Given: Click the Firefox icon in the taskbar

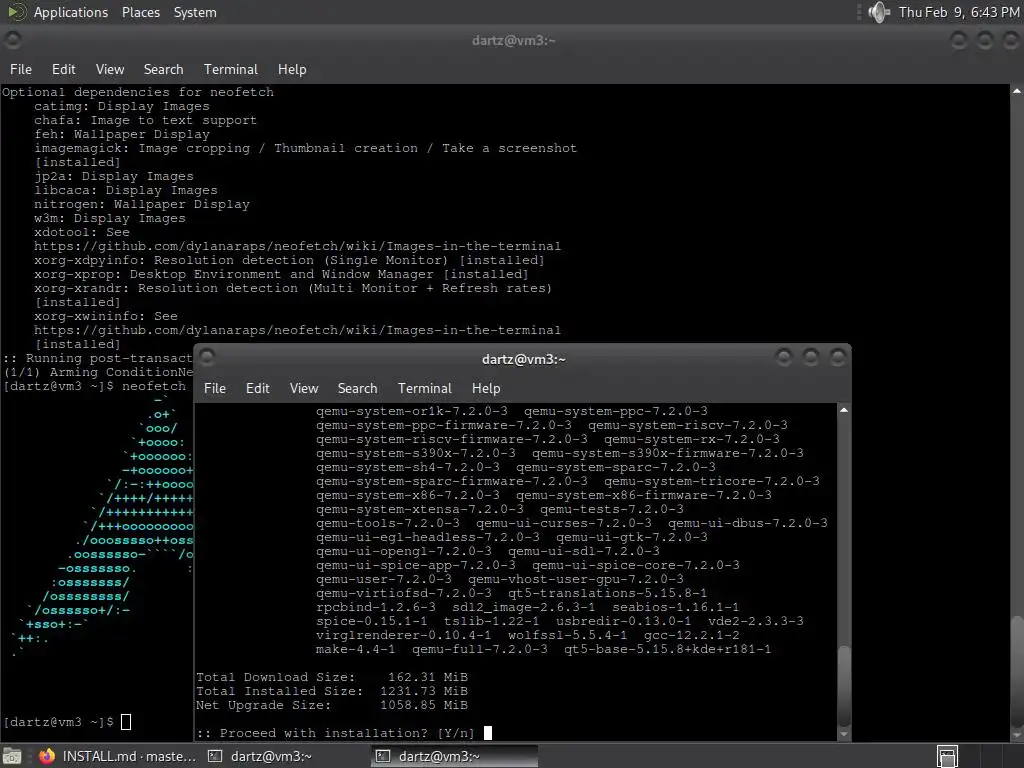Looking at the screenshot, I should (x=46, y=756).
